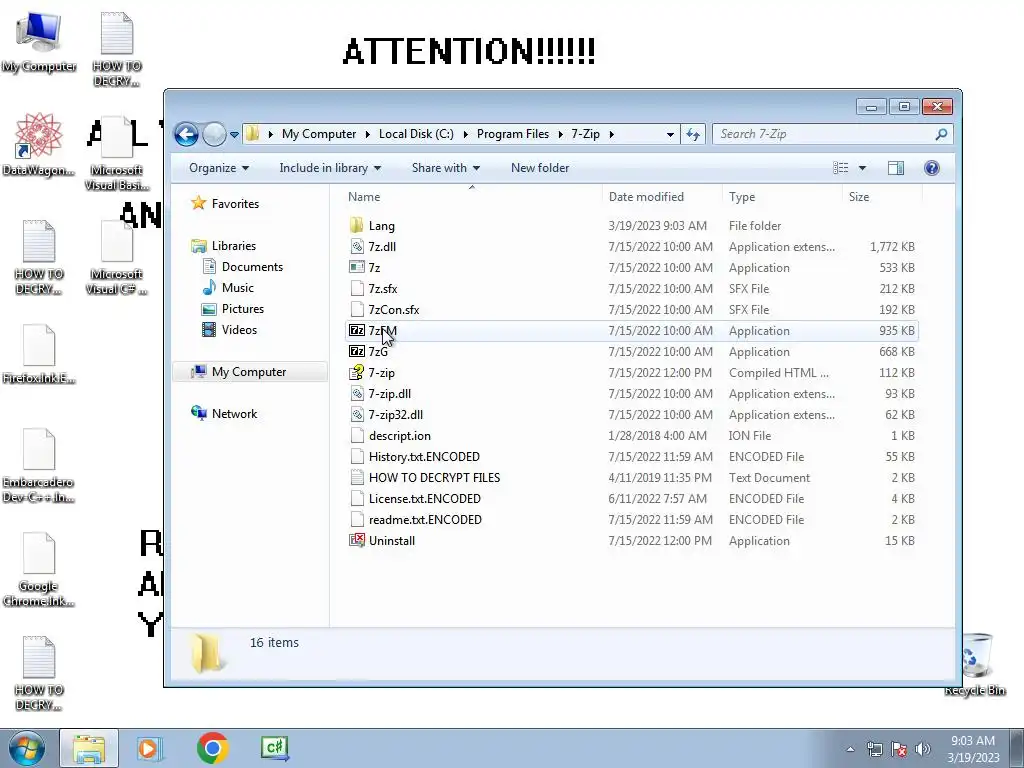
Task: Select Pictures library in sidebar
Action: 242,309
